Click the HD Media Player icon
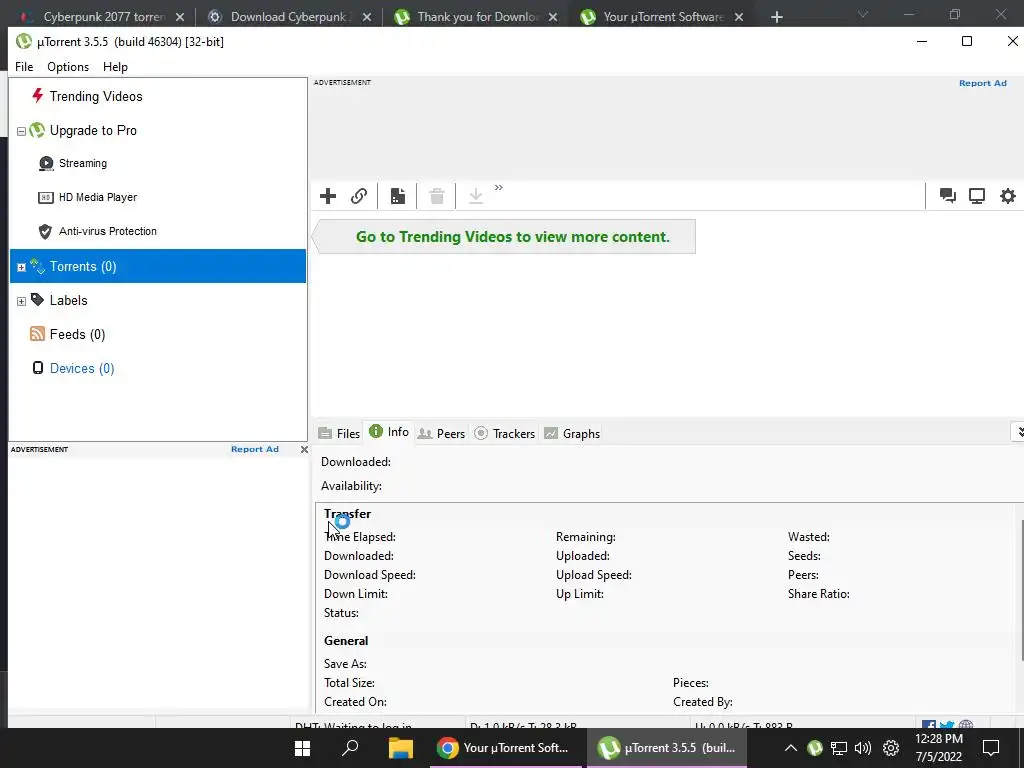Image resolution: width=1024 pixels, height=768 pixels. tap(46, 197)
